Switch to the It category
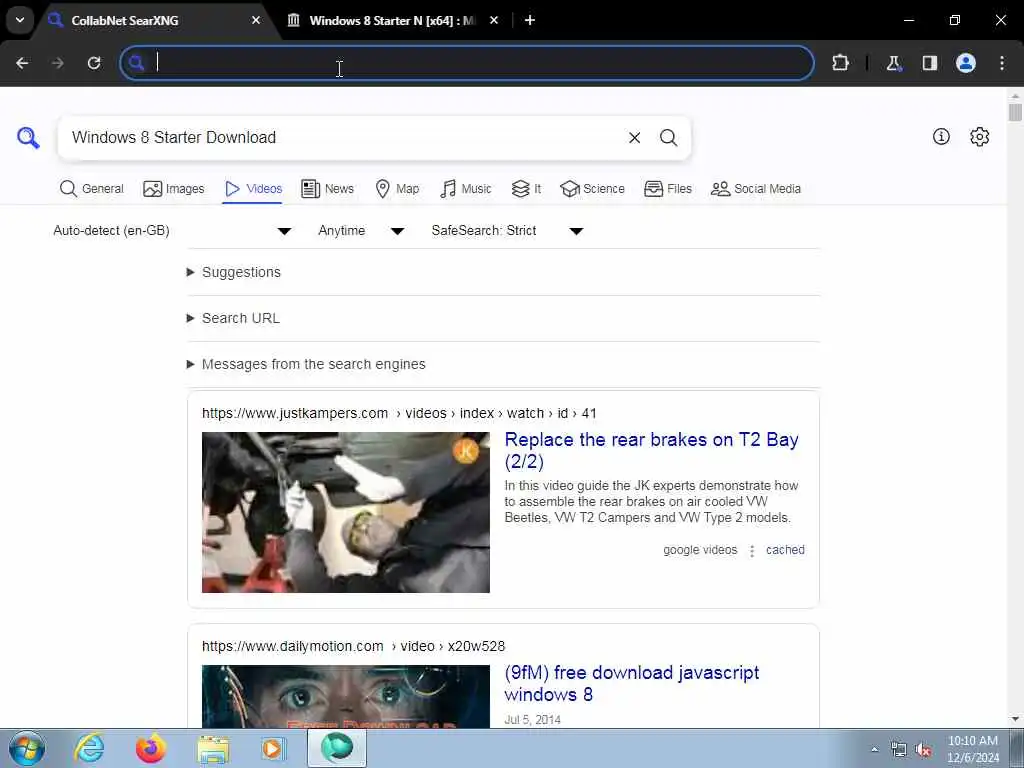 click(x=526, y=189)
